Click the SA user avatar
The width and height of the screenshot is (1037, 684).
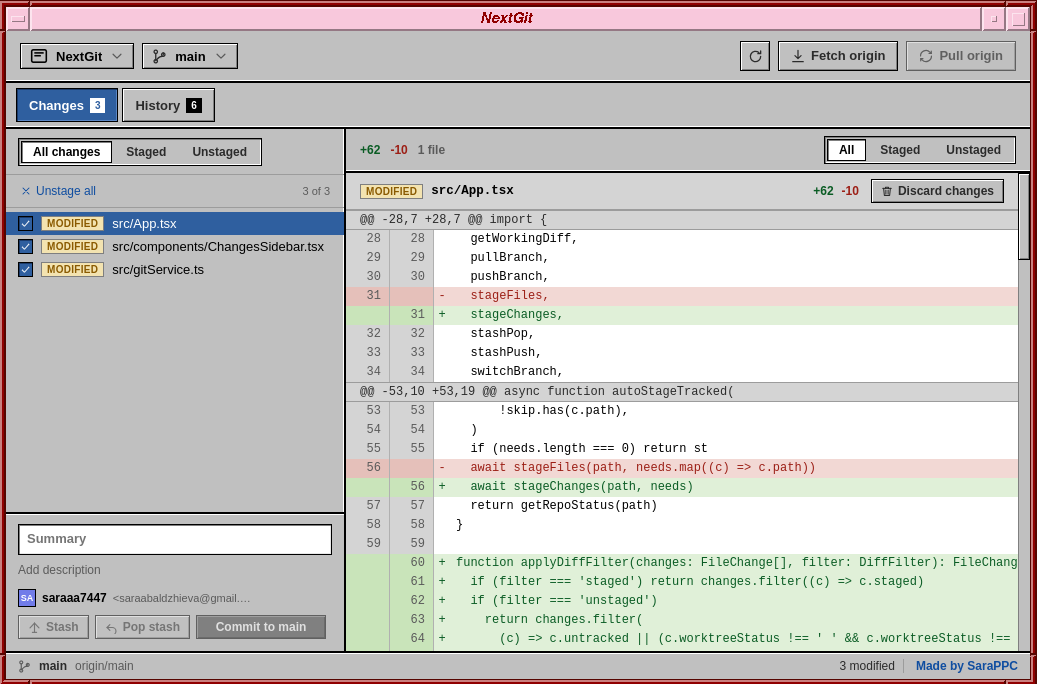point(27,598)
